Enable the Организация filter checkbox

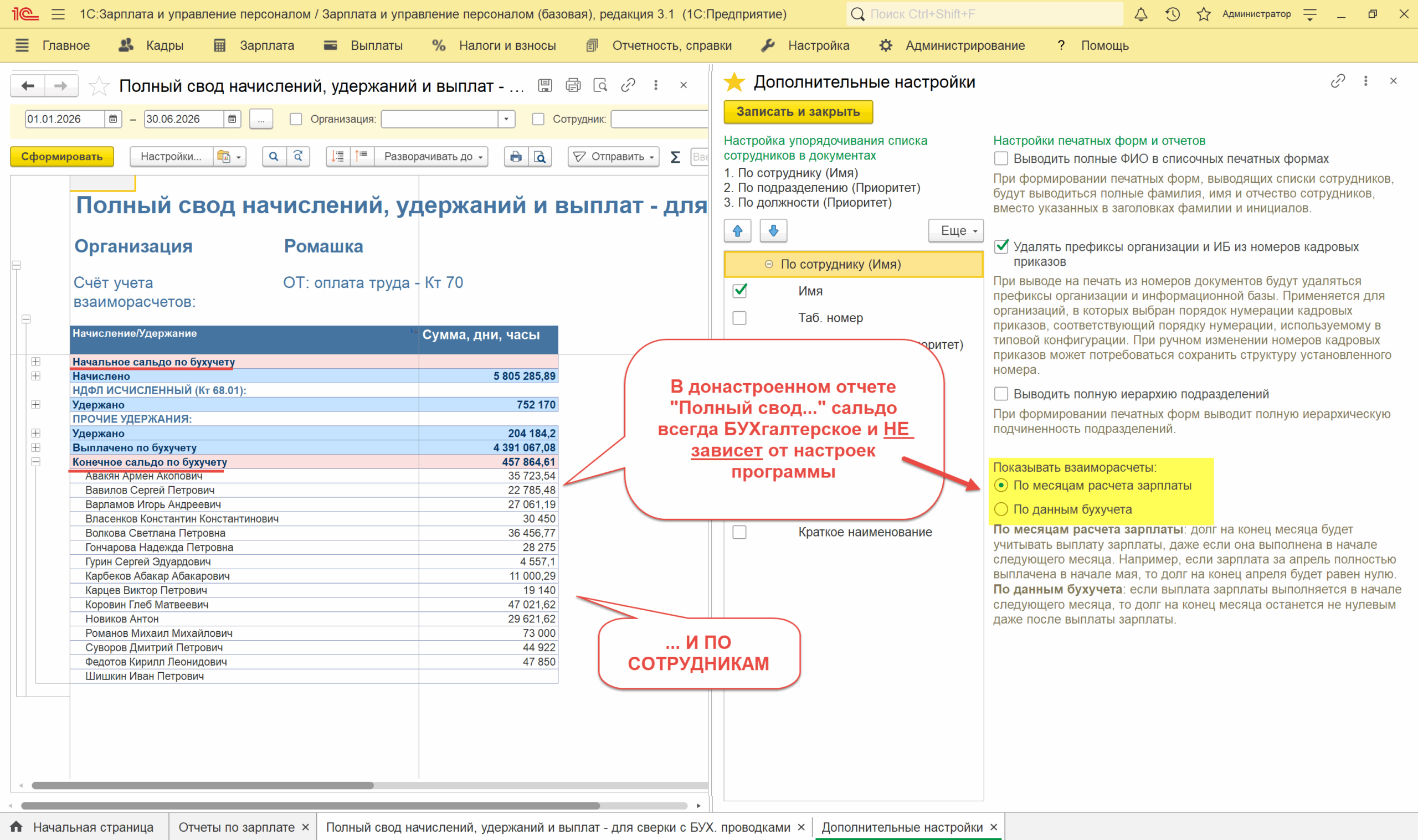coord(295,119)
